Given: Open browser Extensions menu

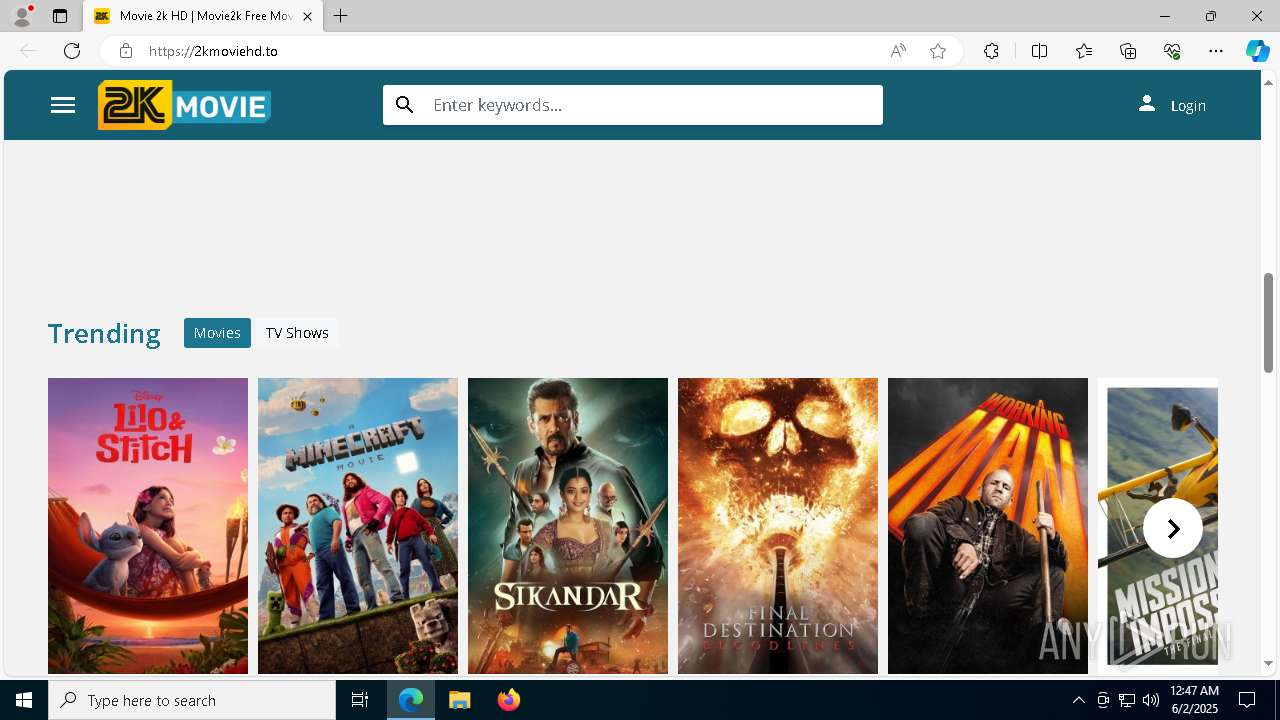Looking at the screenshot, I should [991, 51].
